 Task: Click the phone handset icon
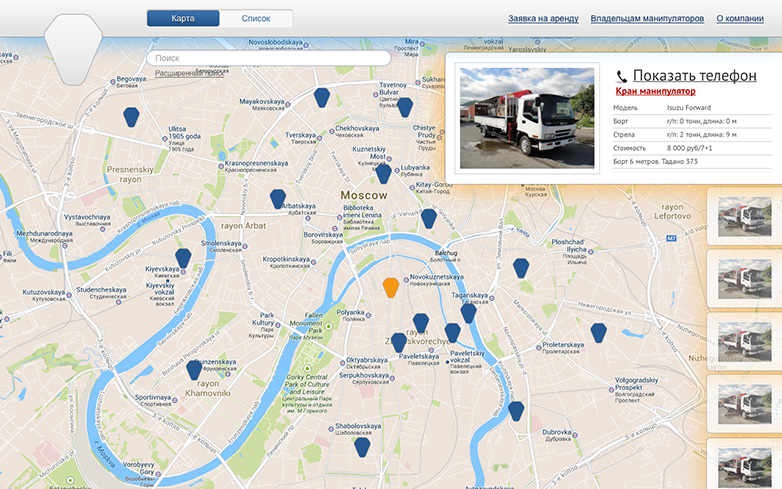(621, 76)
